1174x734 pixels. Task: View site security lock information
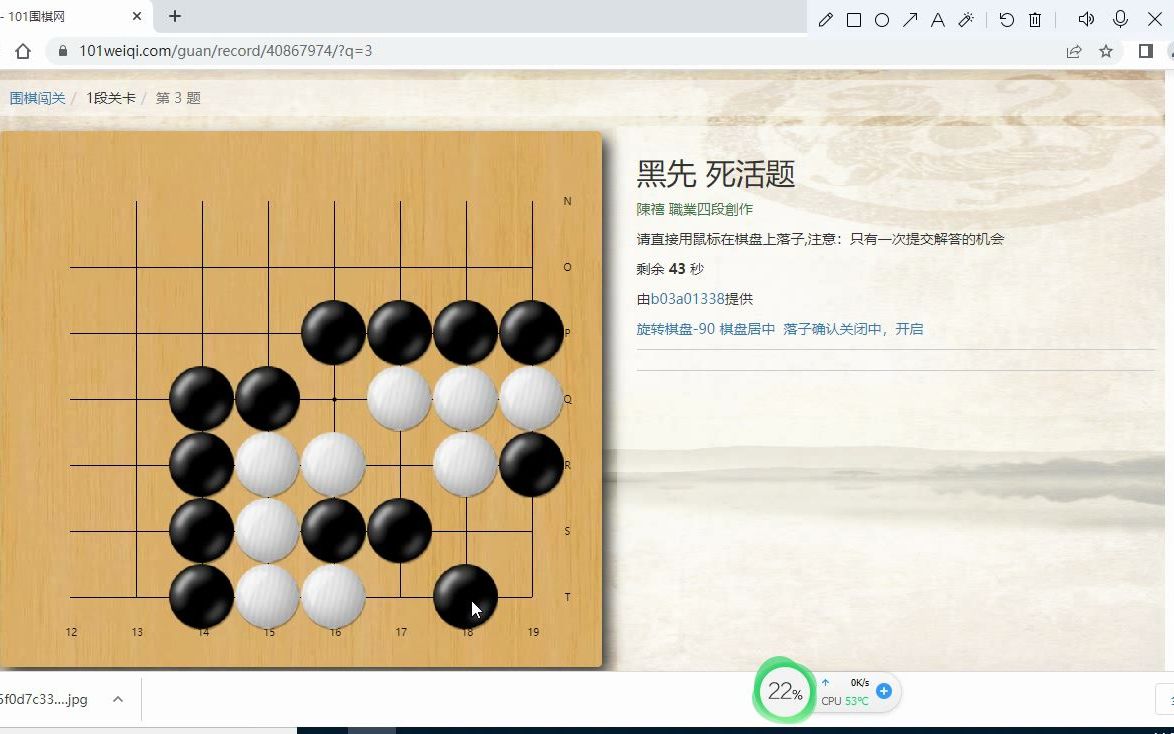pos(63,51)
